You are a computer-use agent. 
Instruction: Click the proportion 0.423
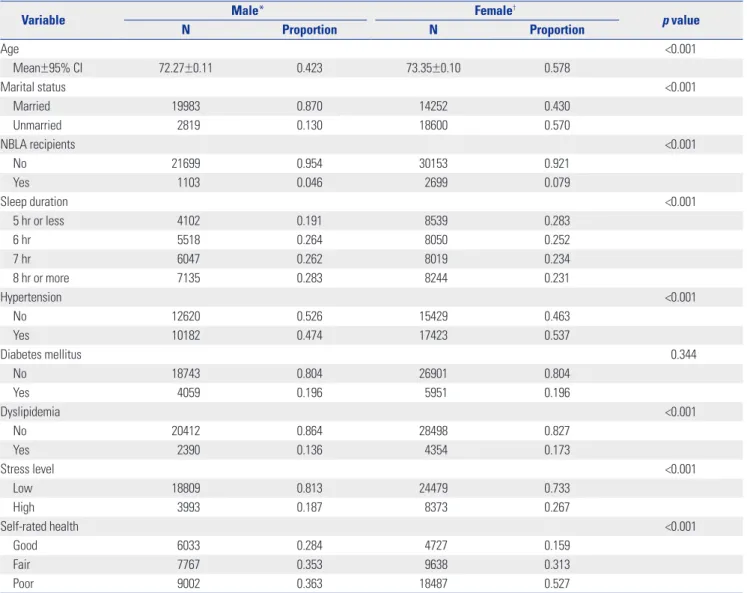click(309, 68)
